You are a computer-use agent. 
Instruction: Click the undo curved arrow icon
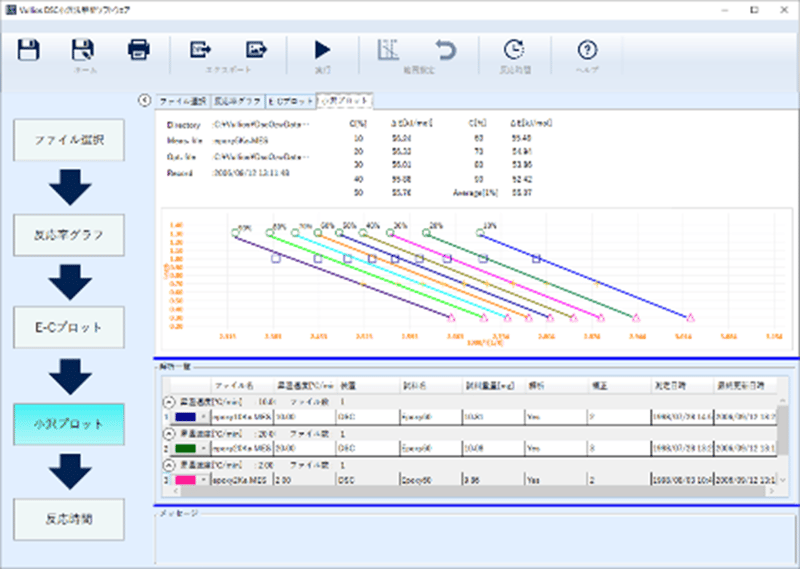[445, 50]
